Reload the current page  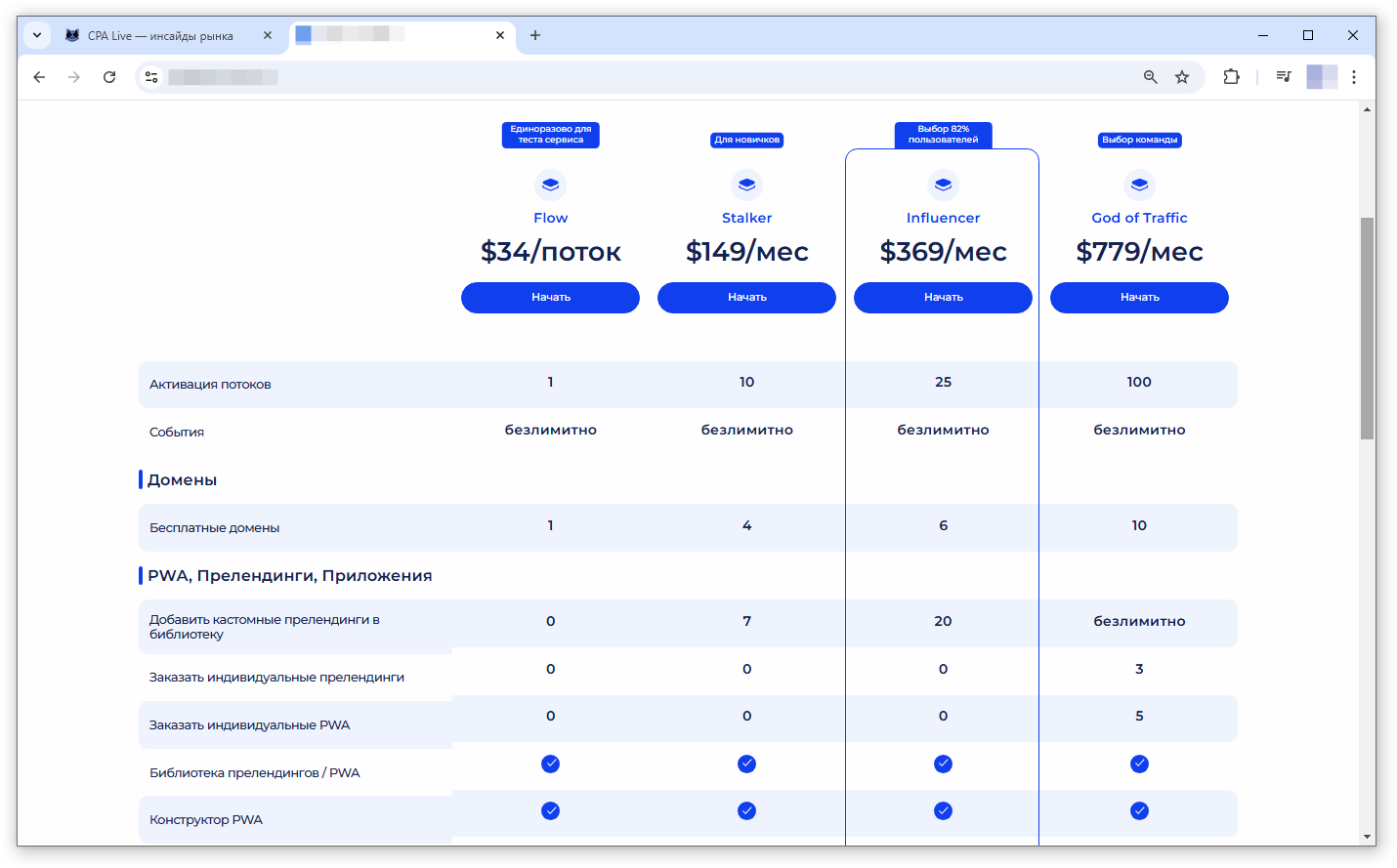point(109,77)
